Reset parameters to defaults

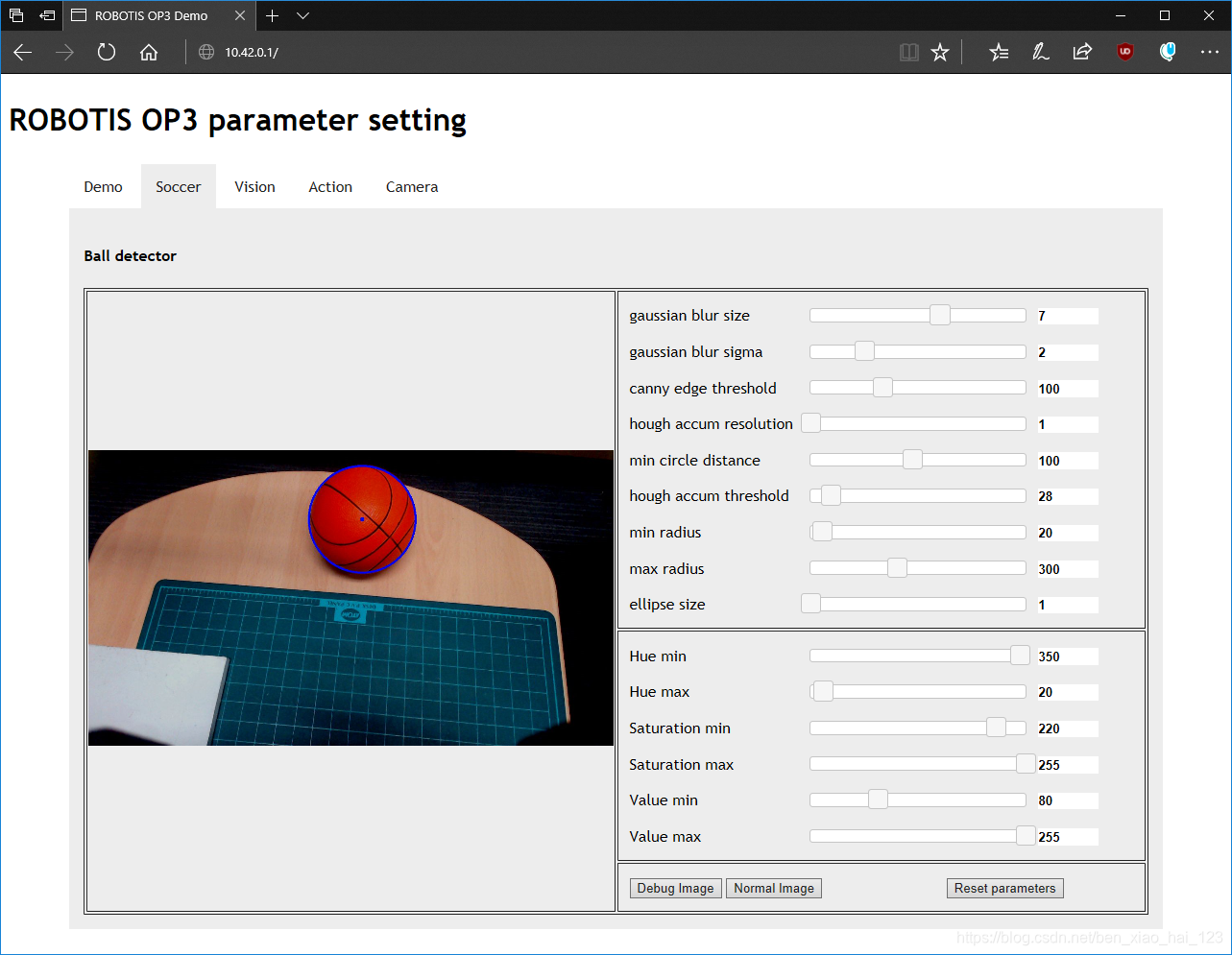pyautogui.click(x=1004, y=889)
